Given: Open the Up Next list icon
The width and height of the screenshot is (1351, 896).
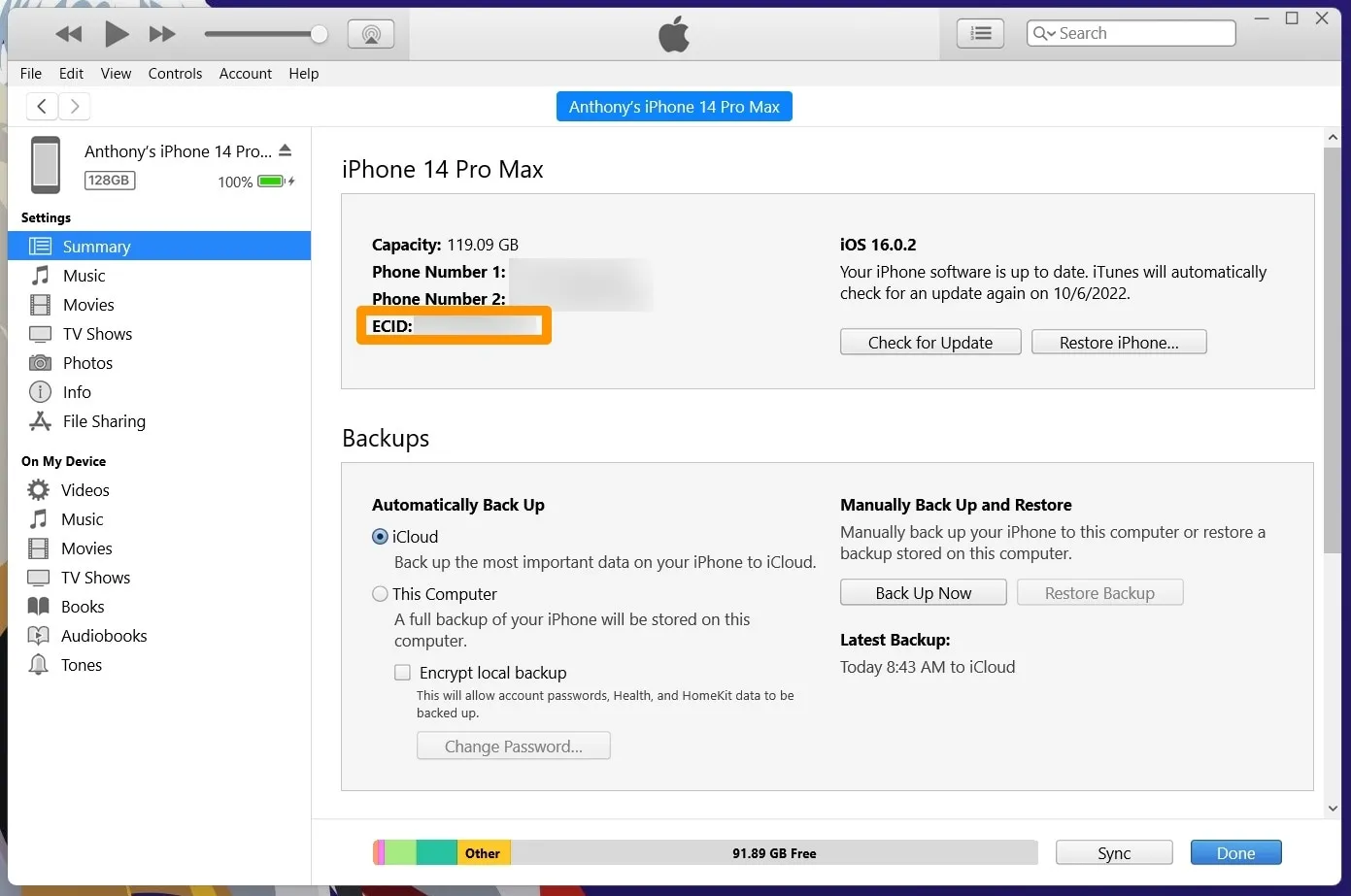Looking at the screenshot, I should click(x=981, y=33).
